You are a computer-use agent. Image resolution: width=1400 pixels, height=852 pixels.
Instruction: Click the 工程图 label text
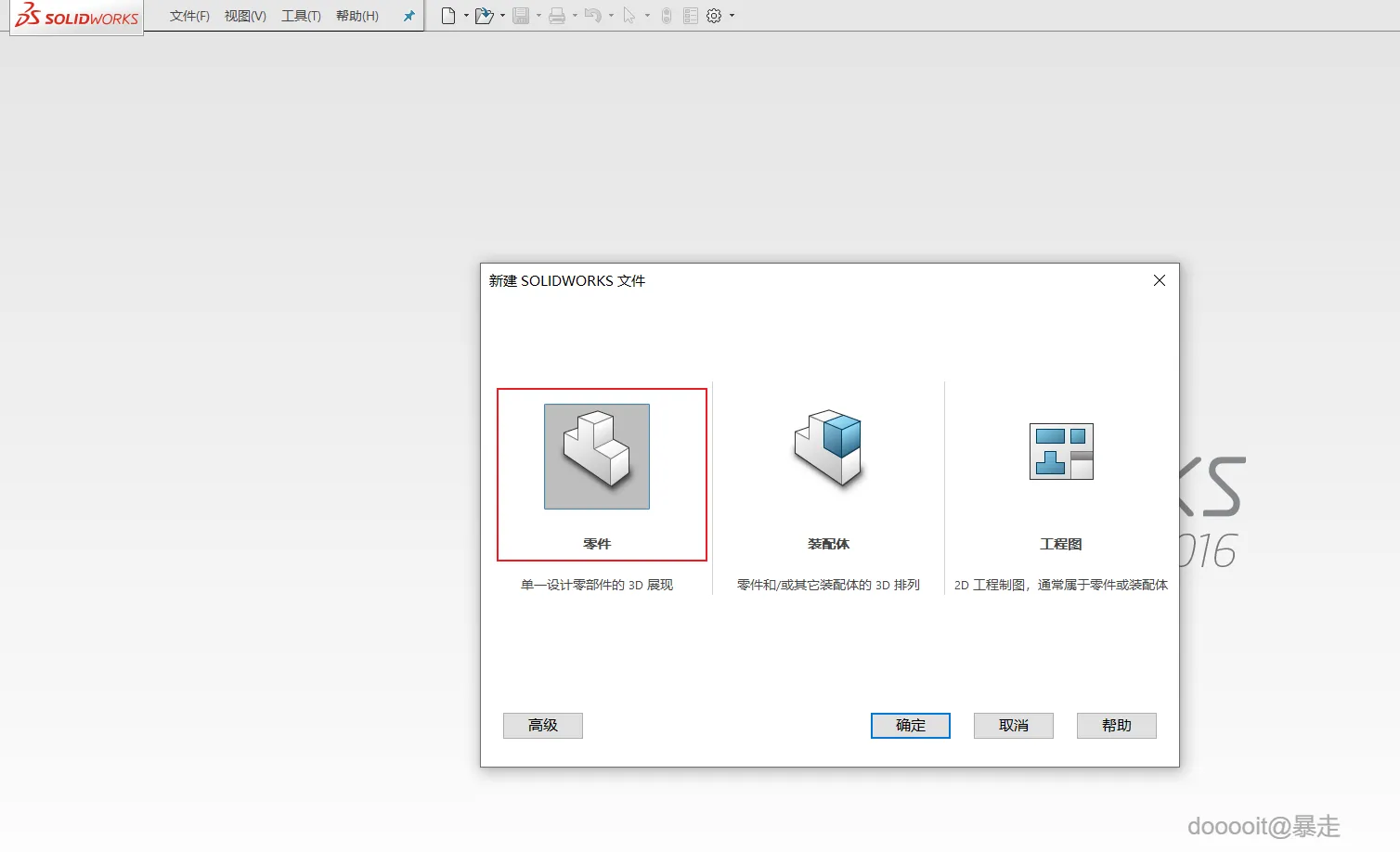click(x=1061, y=544)
